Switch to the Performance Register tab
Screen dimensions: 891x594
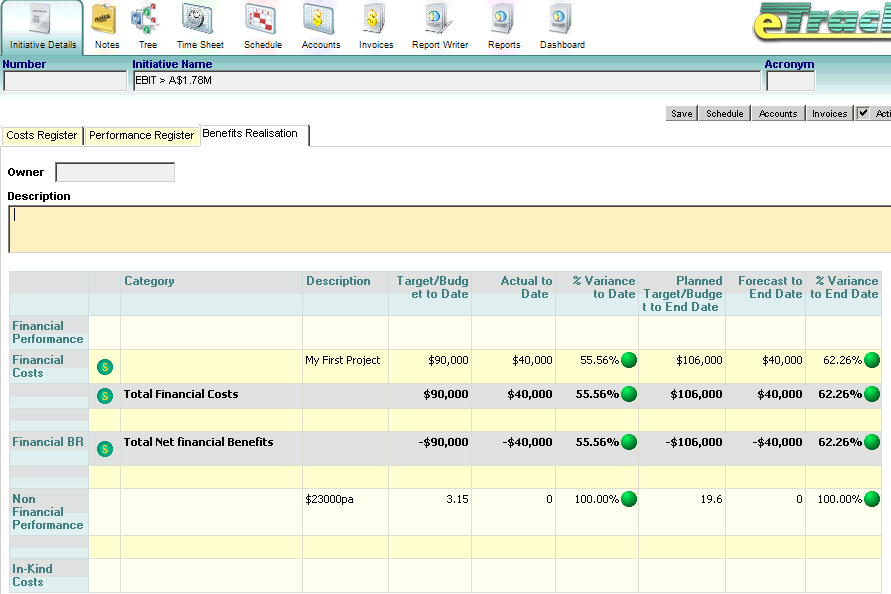(141, 136)
